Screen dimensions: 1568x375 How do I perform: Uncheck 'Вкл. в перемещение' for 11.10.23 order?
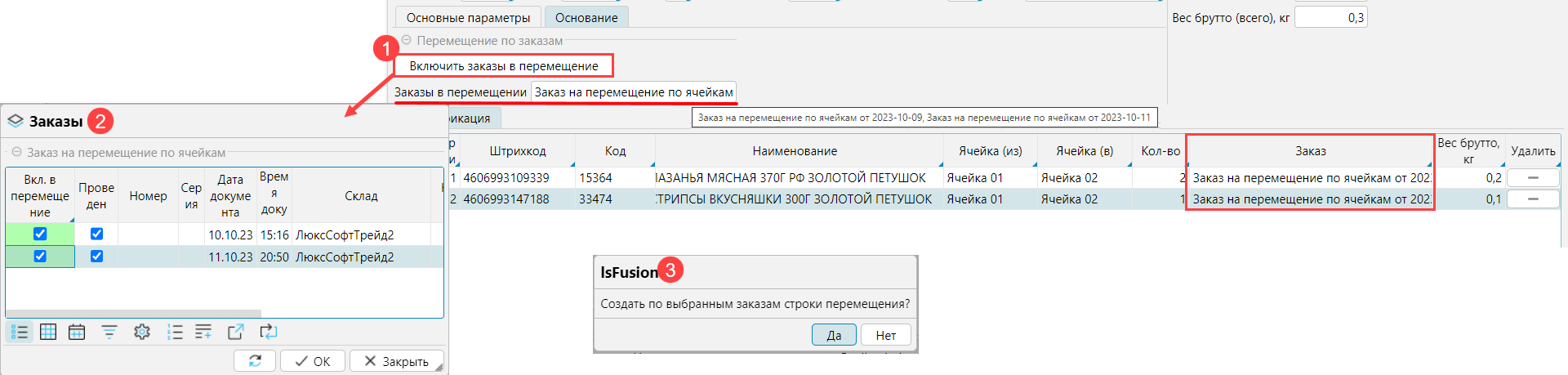pos(40,257)
